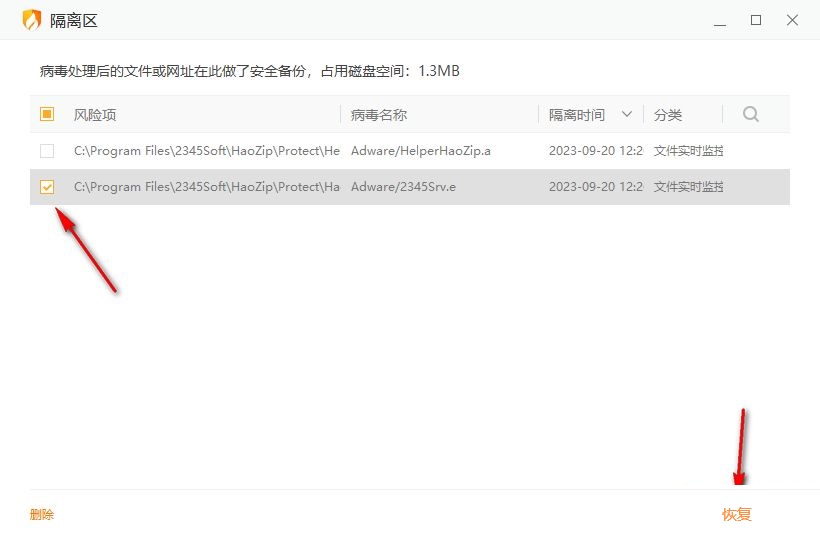820x540 pixels.
Task: Click the 隔离时间 column header label
Action: tap(577, 114)
